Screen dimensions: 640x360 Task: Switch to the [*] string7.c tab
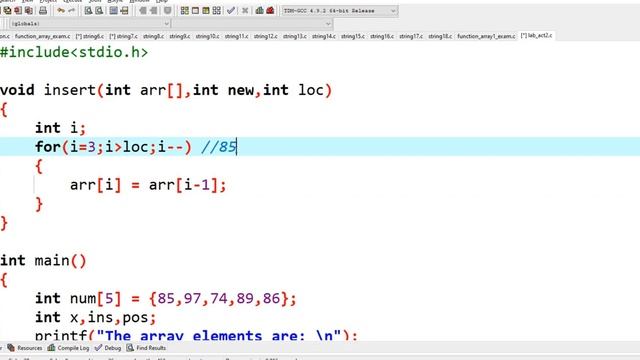(124, 36)
